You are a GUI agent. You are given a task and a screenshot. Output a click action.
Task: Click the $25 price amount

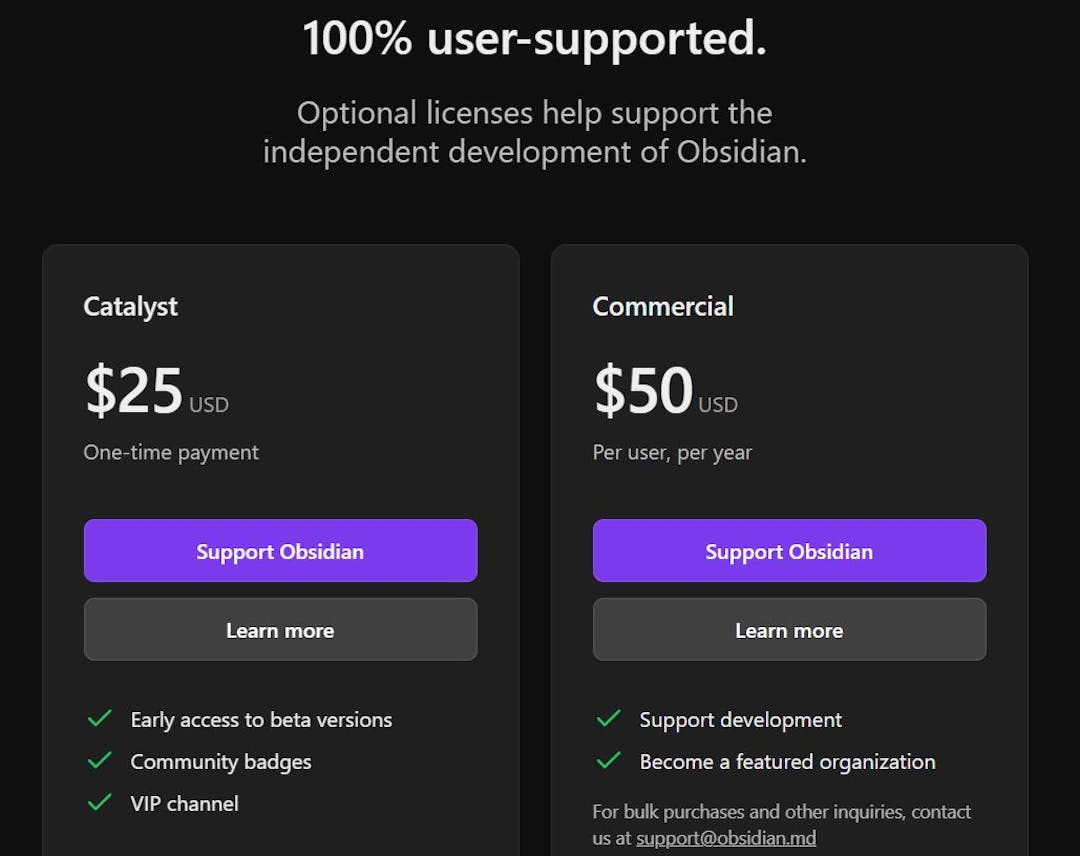coord(135,390)
